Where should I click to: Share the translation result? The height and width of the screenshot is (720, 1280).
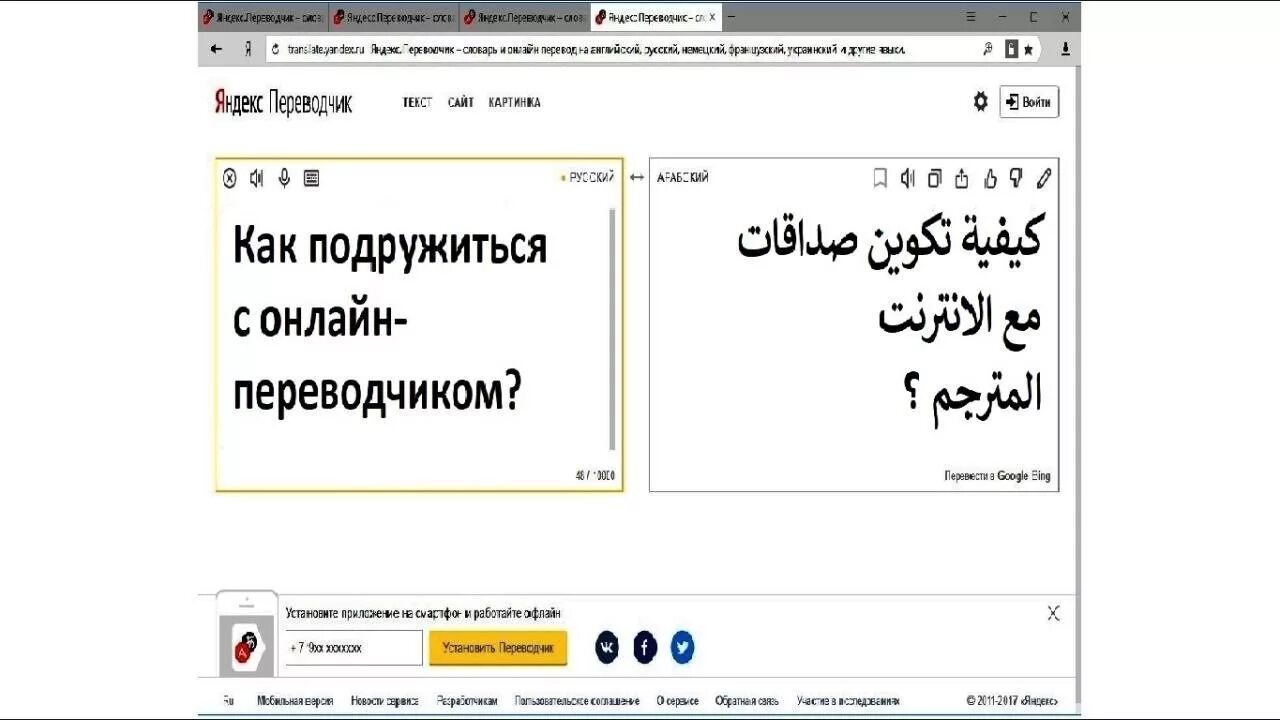point(962,178)
